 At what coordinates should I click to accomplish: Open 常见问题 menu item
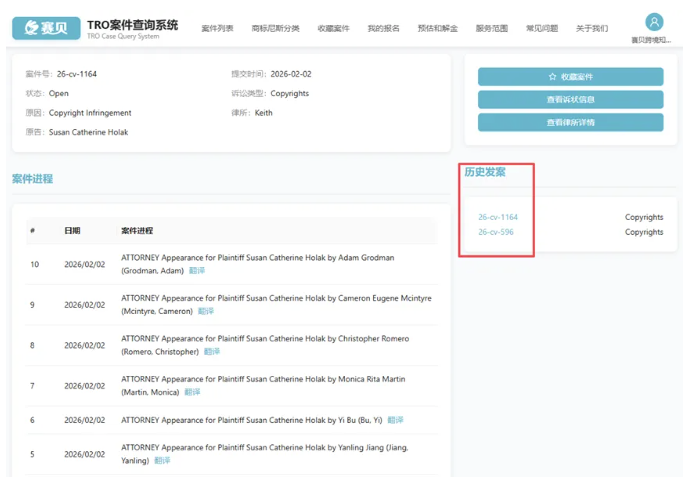pos(542,29)
